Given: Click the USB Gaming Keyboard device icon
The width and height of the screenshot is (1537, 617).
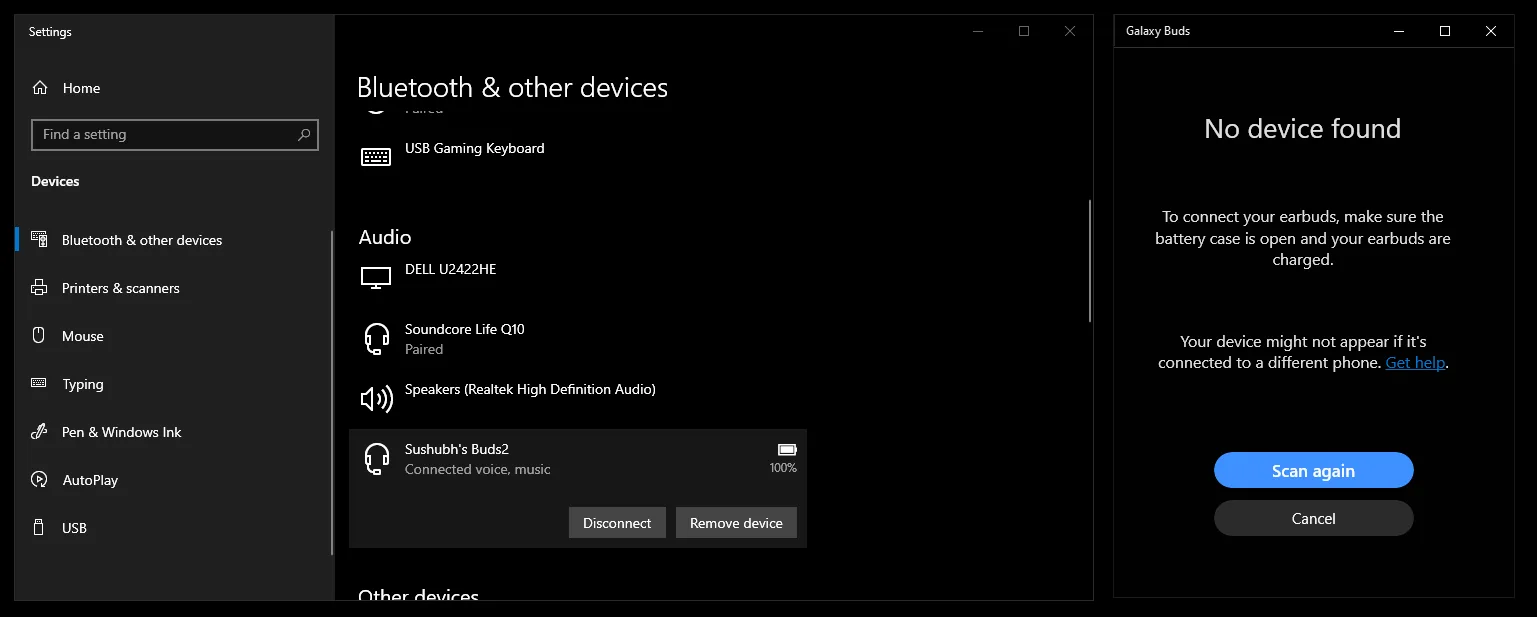Looking at the screenshot, I should coord(376,157).
